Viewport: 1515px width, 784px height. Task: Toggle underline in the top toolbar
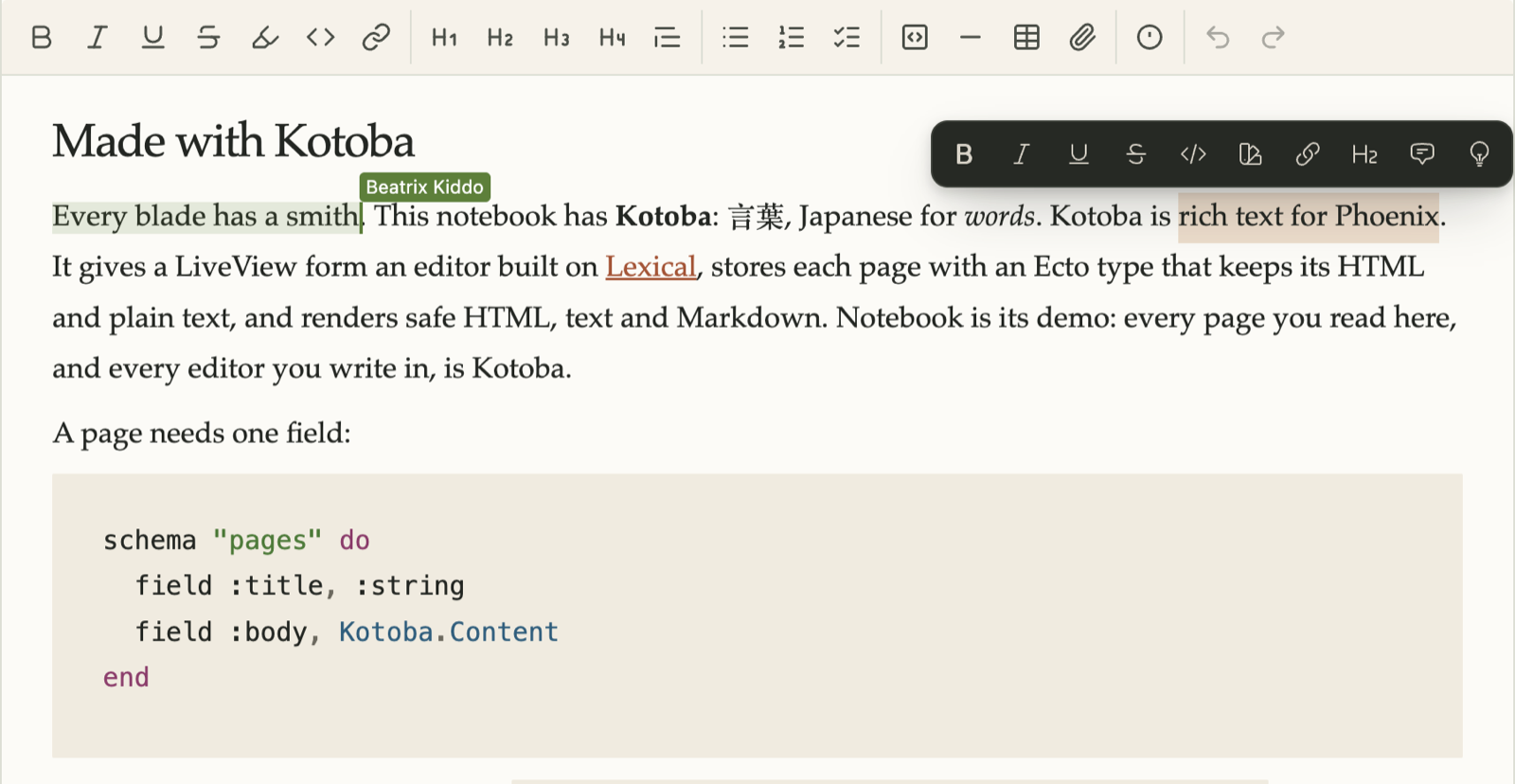[x=152, y=38]
